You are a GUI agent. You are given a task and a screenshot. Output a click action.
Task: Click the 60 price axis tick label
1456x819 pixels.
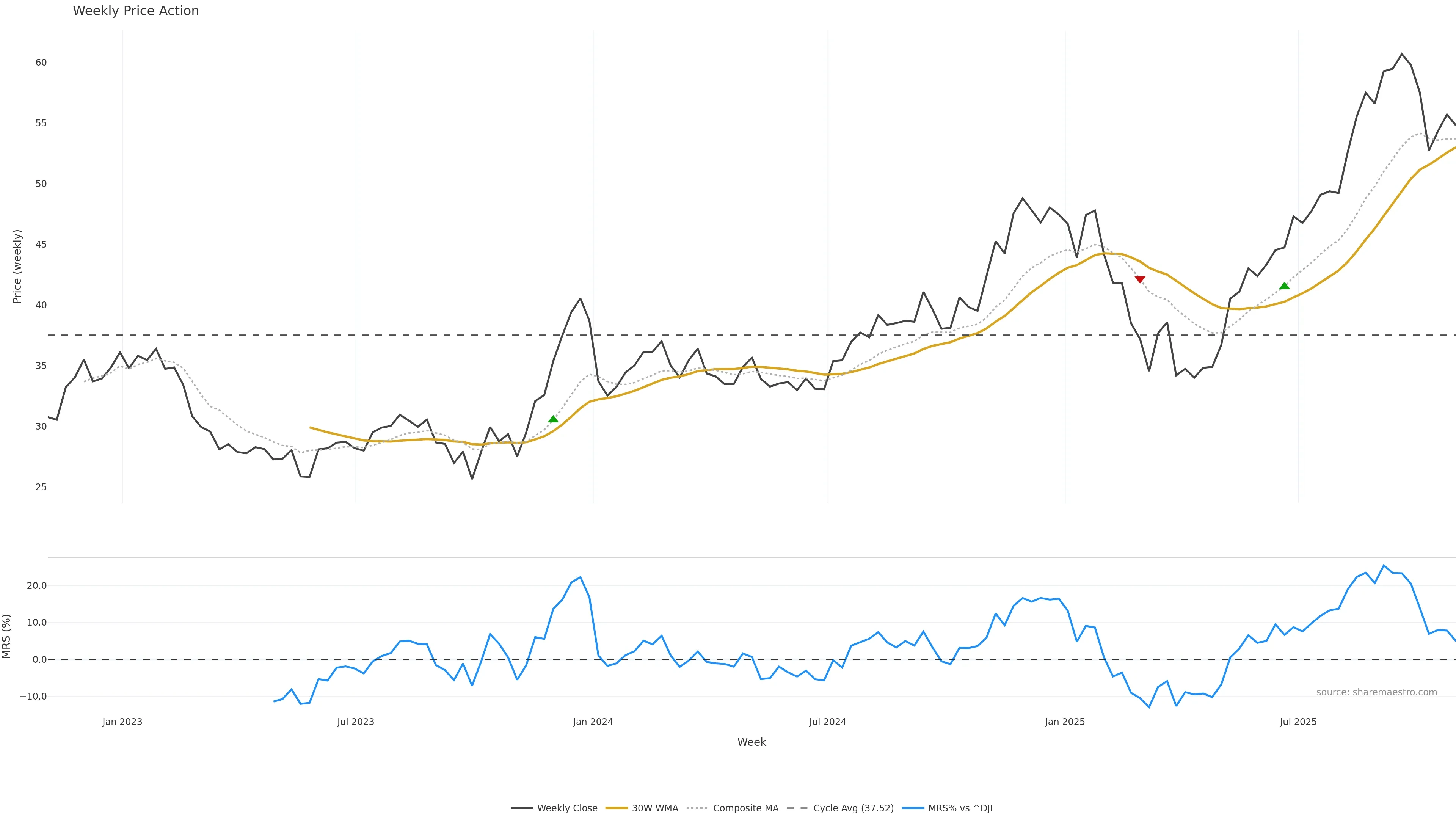coord(41,62)
